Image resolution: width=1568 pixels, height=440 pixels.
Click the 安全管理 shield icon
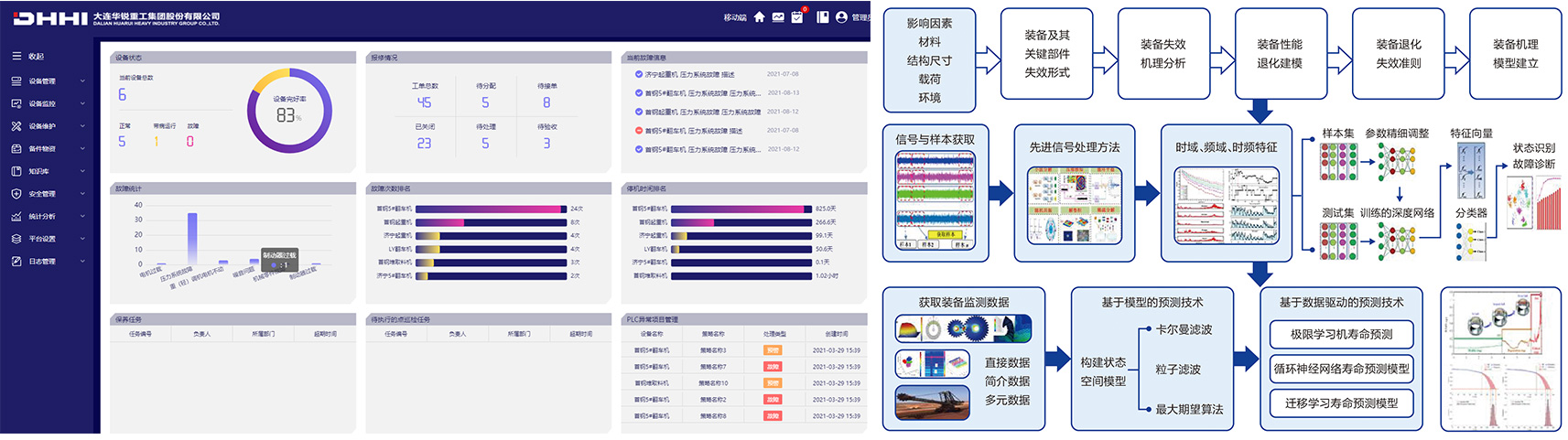pos(16,194)
